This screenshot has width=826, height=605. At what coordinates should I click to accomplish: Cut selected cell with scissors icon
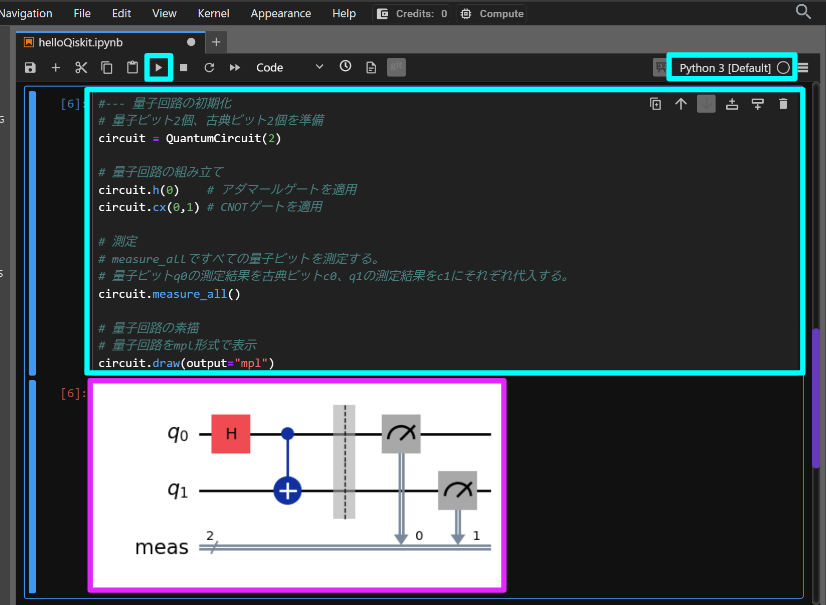tap(81, 67)
